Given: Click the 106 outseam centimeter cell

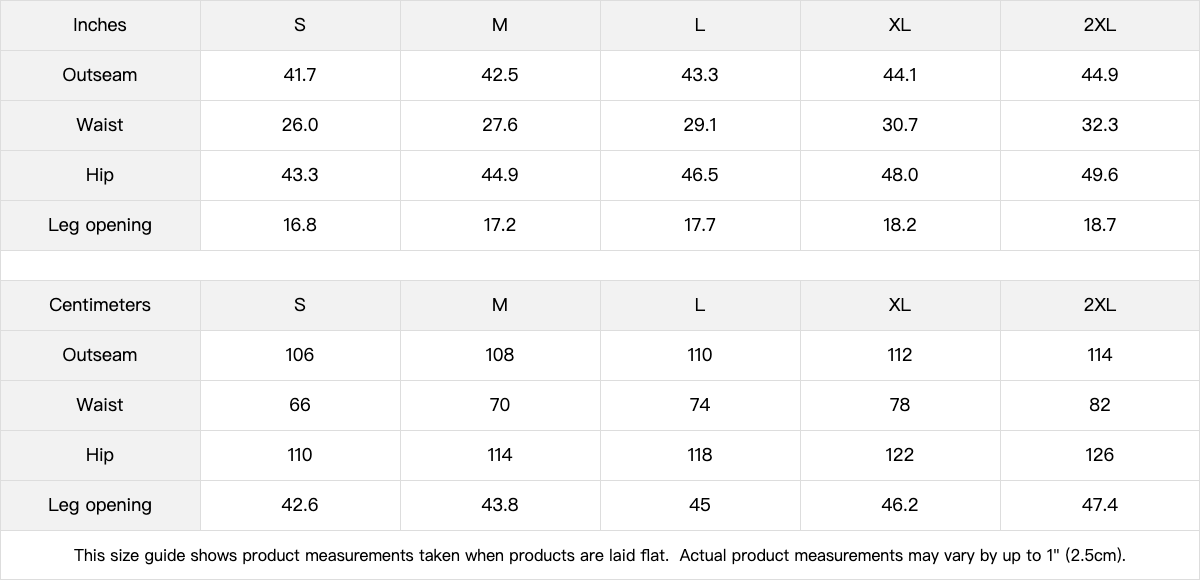Looking at the screenshot, I should click(300, 355).
